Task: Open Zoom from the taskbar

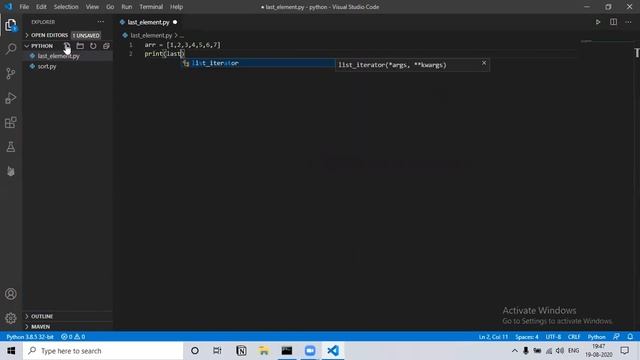Action: tap(310, 351)
